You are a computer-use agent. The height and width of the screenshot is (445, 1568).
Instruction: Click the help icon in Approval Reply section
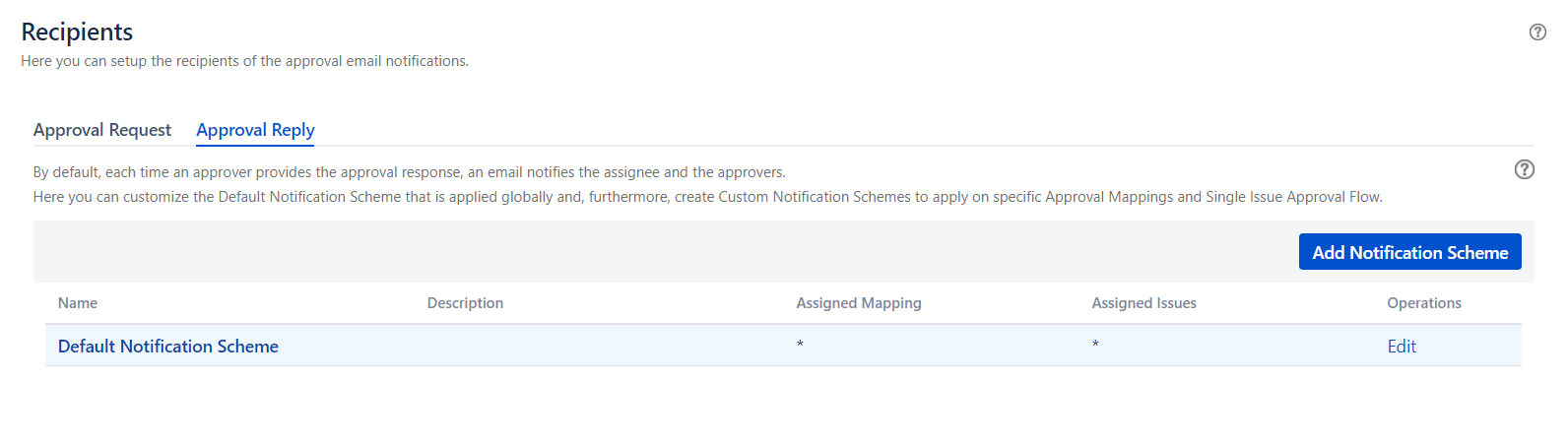pos(1524,169)
